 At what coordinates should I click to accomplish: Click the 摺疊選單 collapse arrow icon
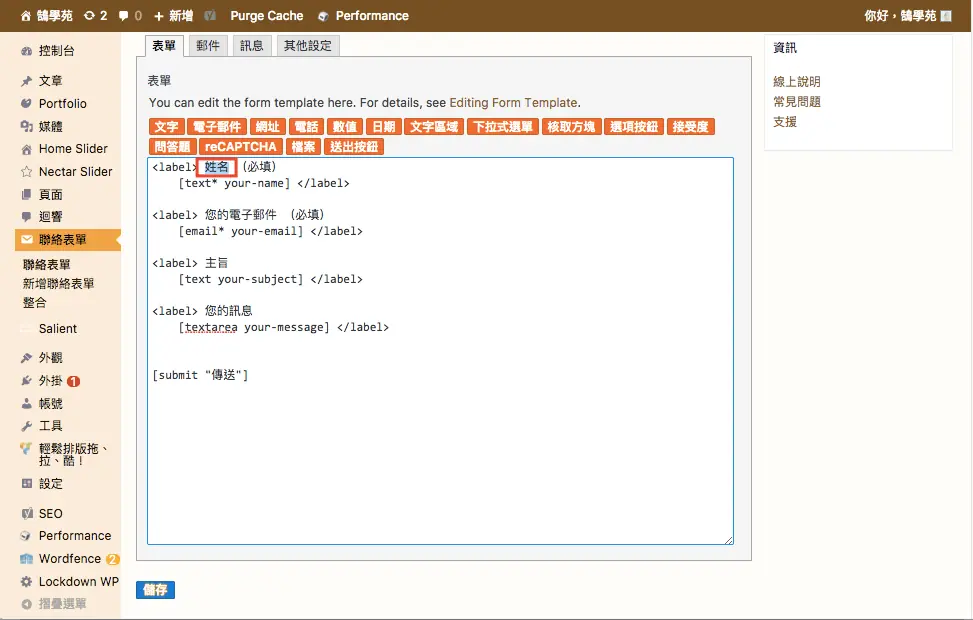click(x=26, y=604)
